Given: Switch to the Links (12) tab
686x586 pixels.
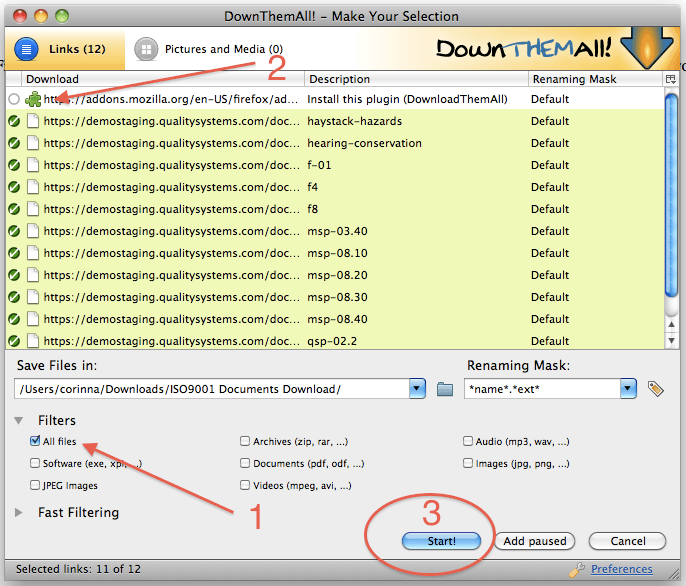Looking at the screenshot, I should point(65,49).
